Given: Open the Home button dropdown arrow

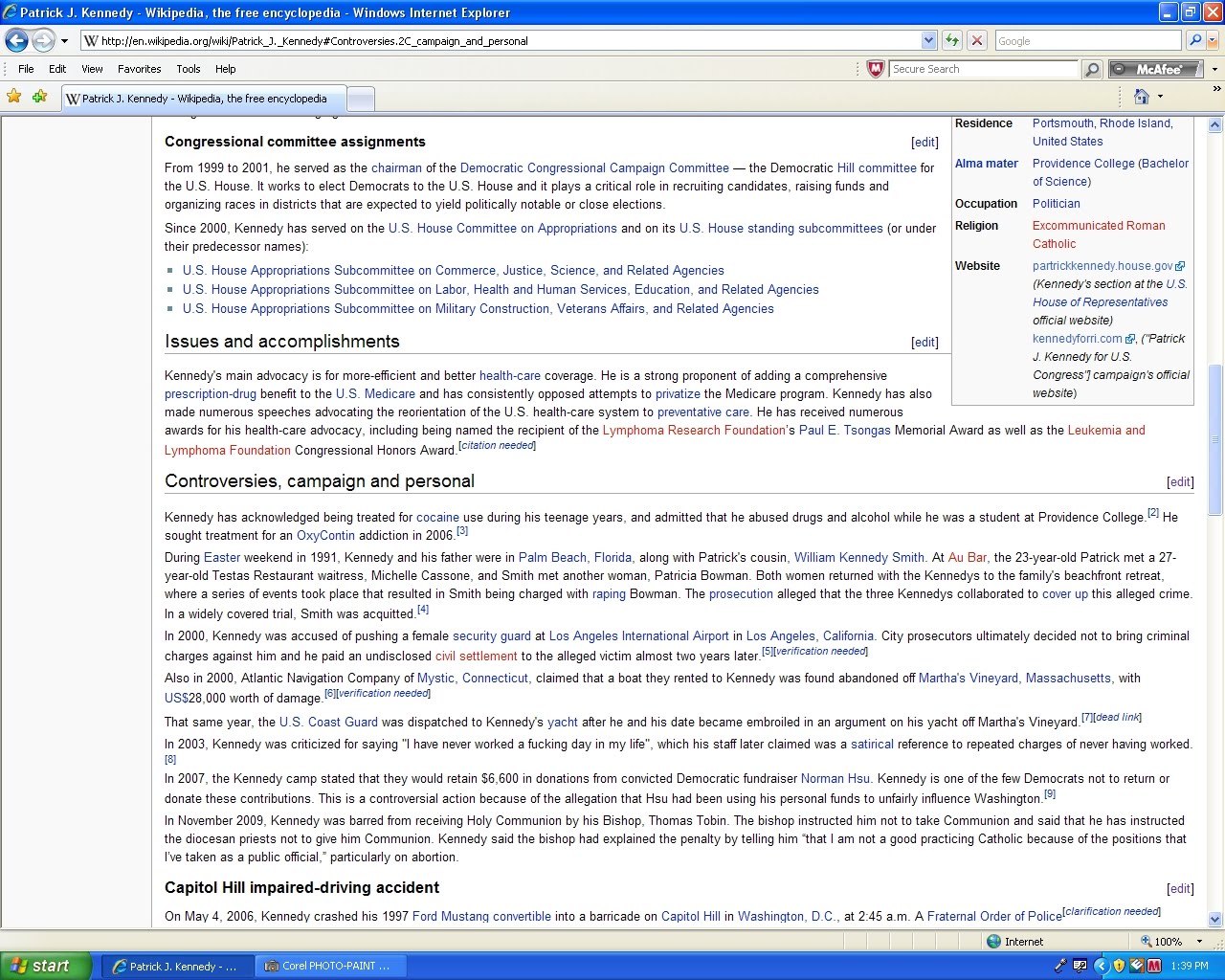Looking at the screenshot, I should (1160, 97).
